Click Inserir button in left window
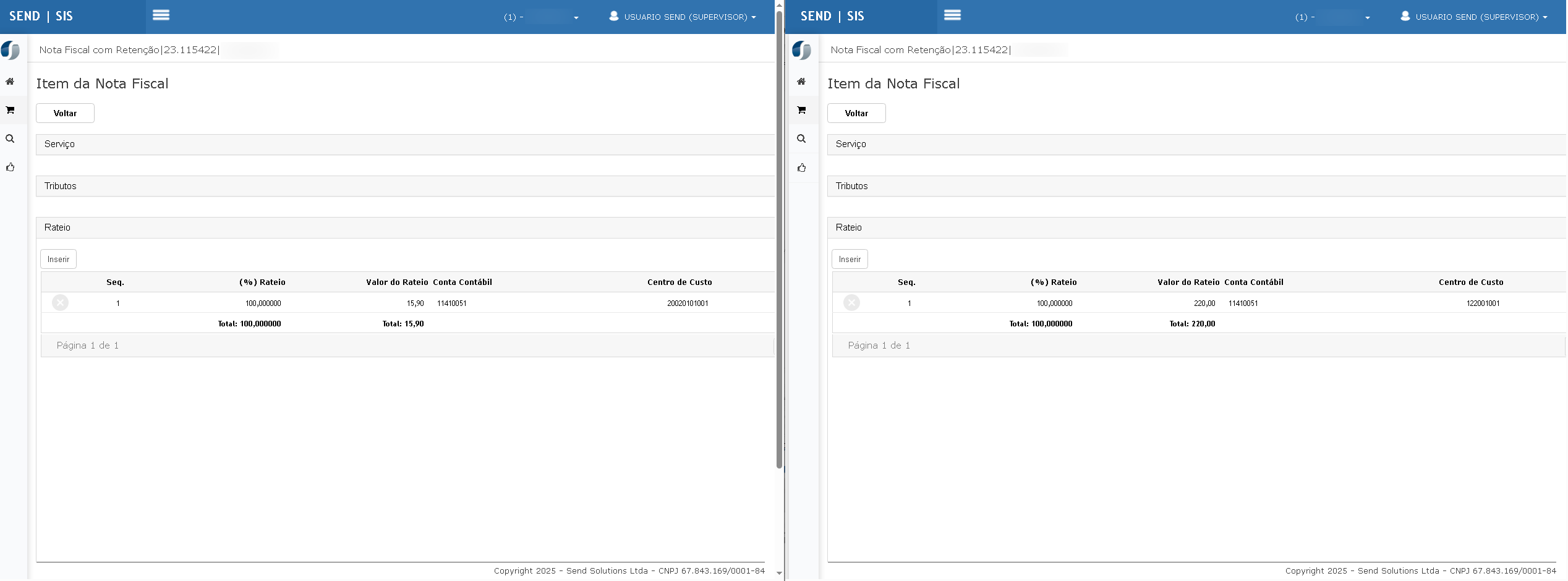1568x581 pixels. [x=59, y=259]
